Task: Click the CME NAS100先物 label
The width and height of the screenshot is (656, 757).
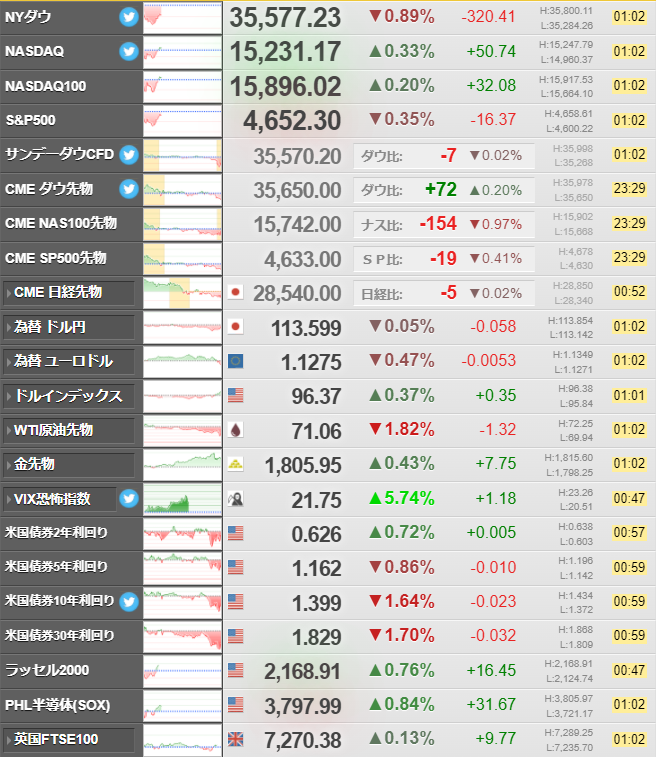Action: point(61,223)
